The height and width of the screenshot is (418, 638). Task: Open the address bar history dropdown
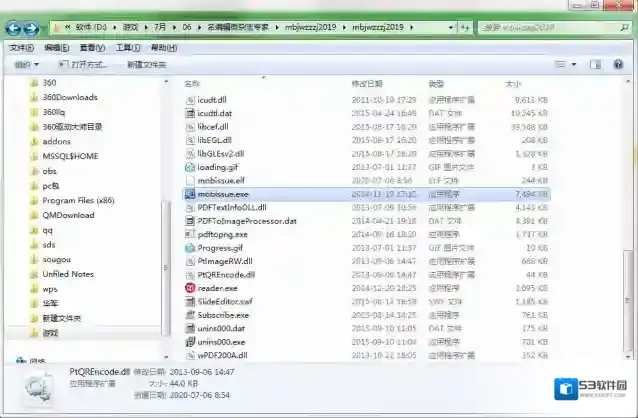pos(450,28)
